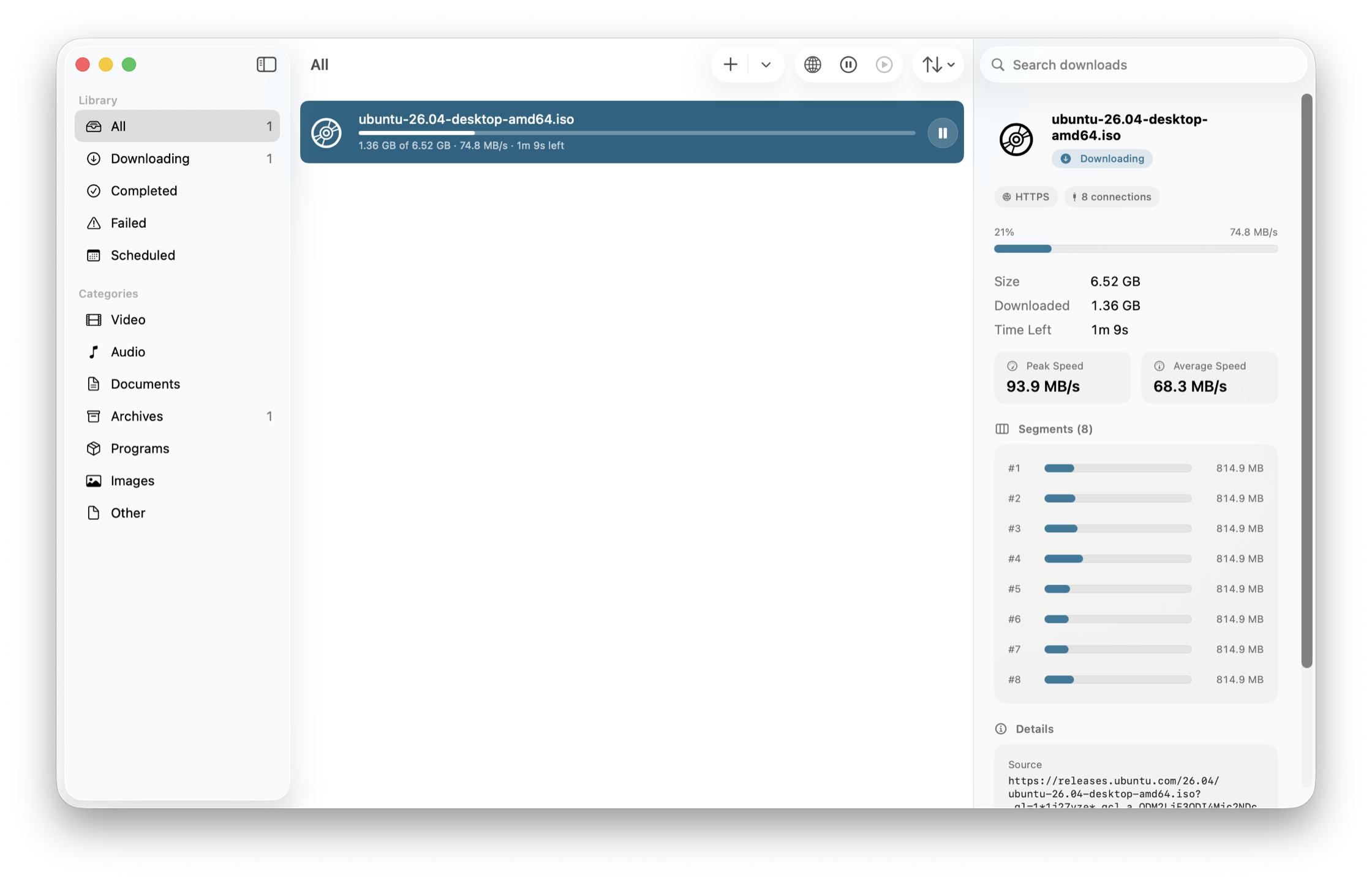Click the Segments columns icon
This screenshot has height=883, width=1372.
[x=1002, y=429]
